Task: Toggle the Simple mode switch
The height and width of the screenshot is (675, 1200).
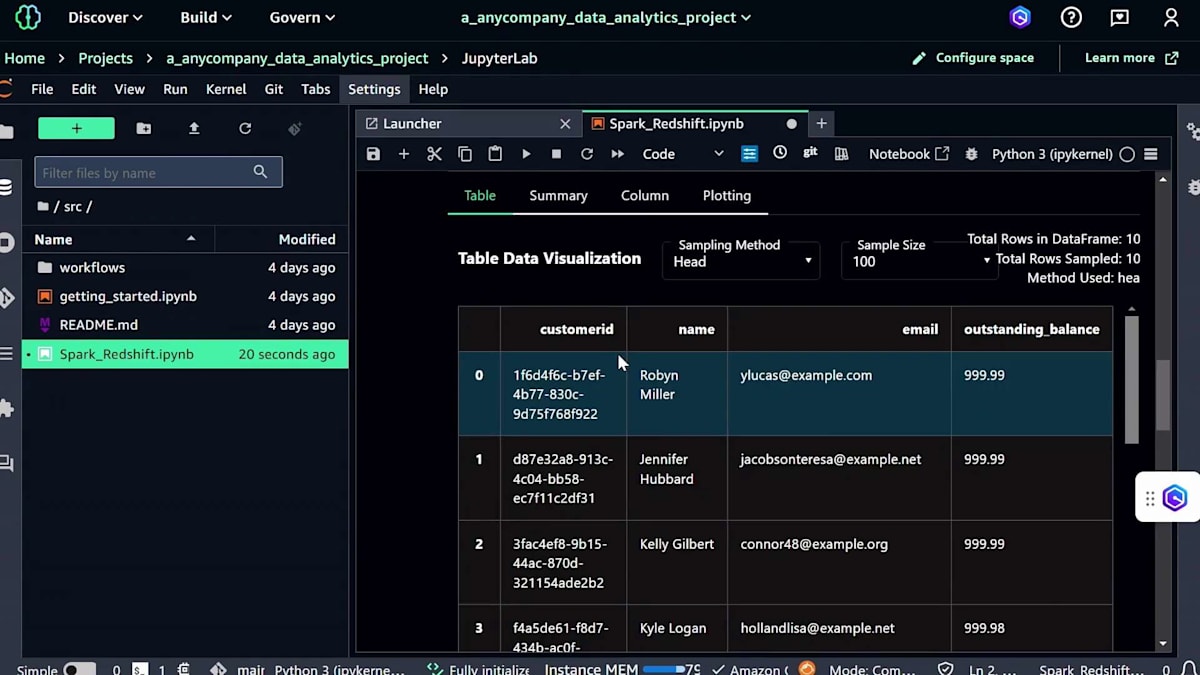Action: (x=79, y=669)
